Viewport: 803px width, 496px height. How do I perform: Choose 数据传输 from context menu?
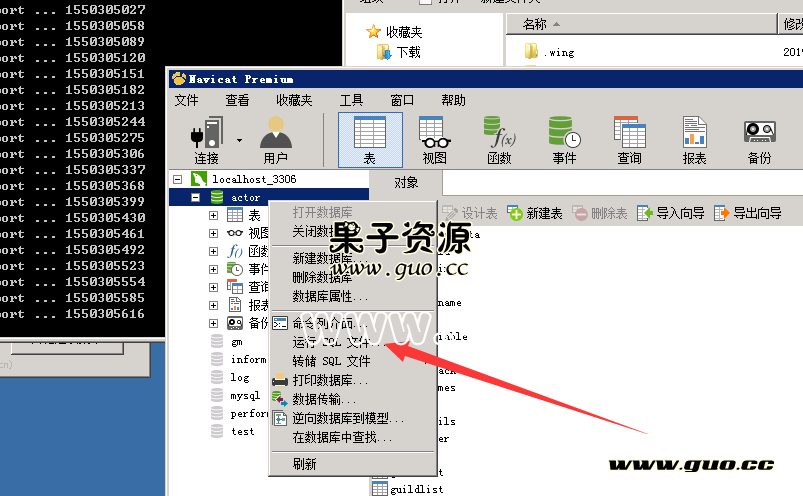352,399
